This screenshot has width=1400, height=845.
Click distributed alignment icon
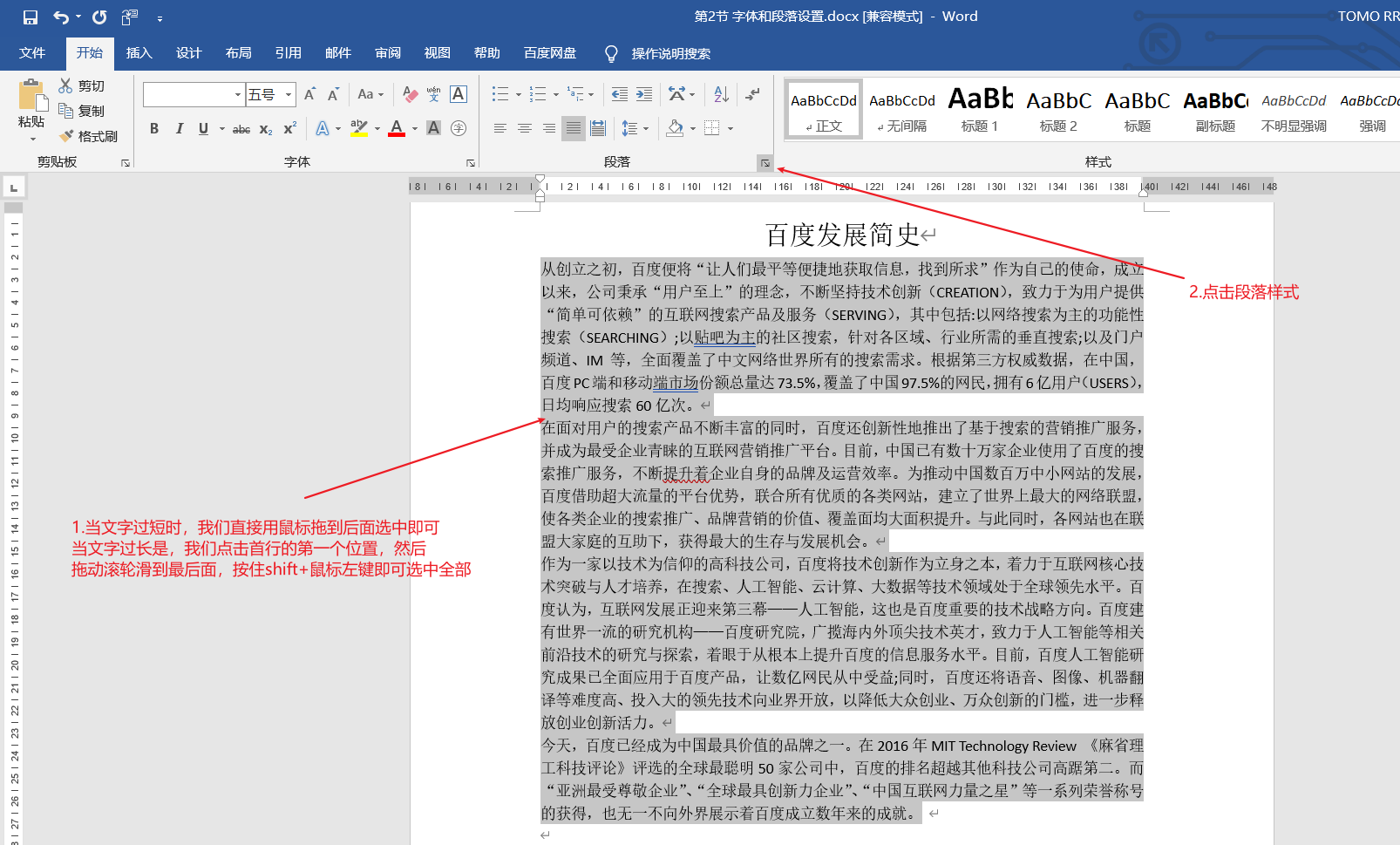coord(598,128)
